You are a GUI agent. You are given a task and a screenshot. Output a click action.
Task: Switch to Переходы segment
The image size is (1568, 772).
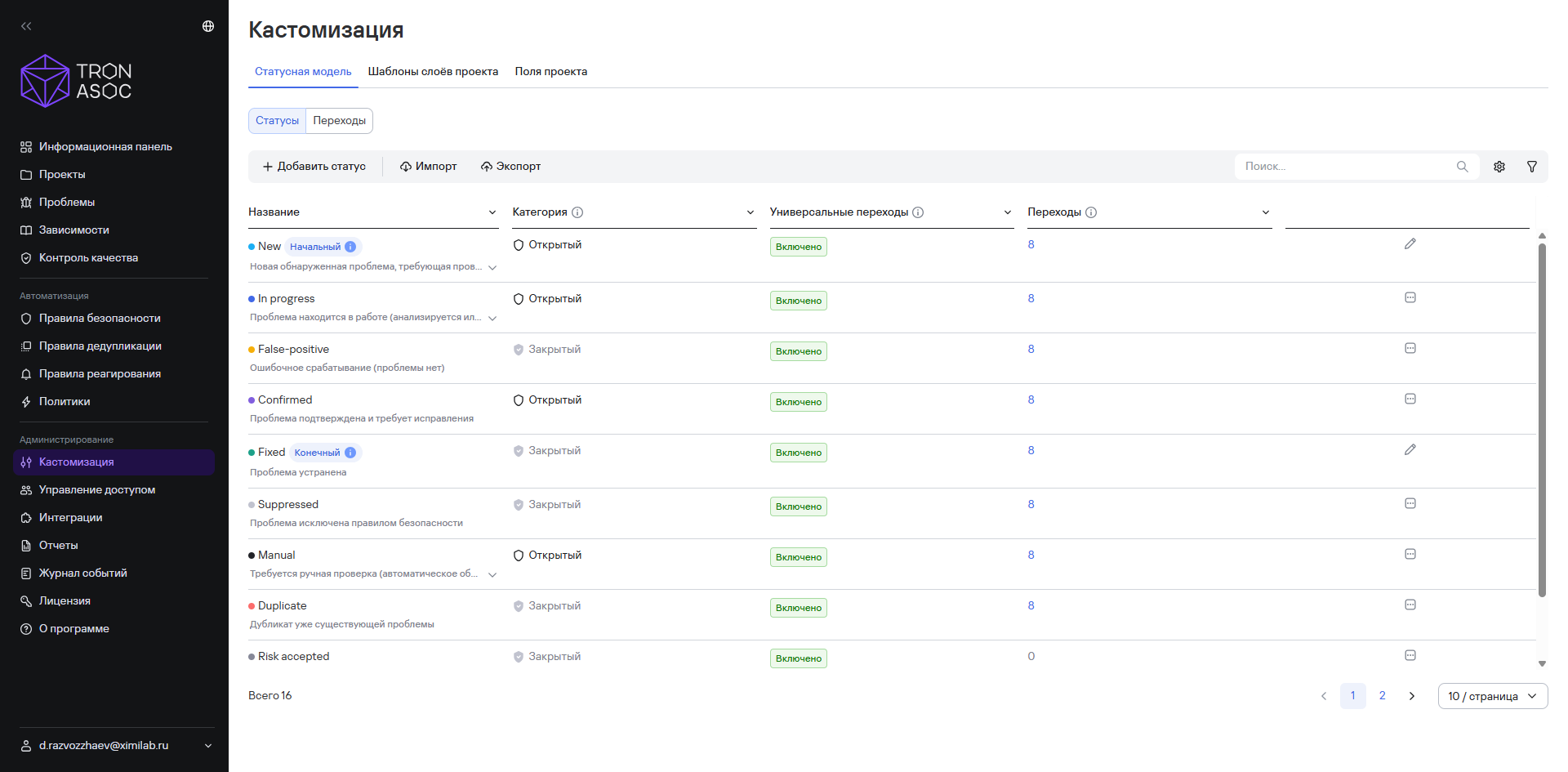(x=340, y=121)
